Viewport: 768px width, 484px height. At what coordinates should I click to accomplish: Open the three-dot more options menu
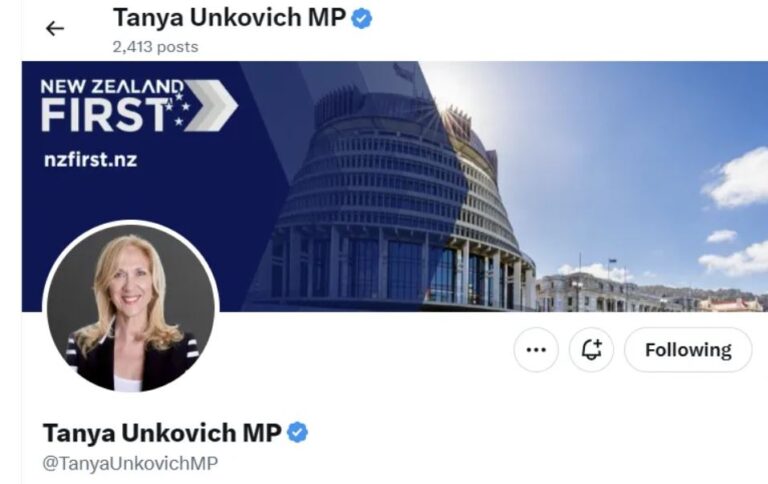[x=536, y=350]
